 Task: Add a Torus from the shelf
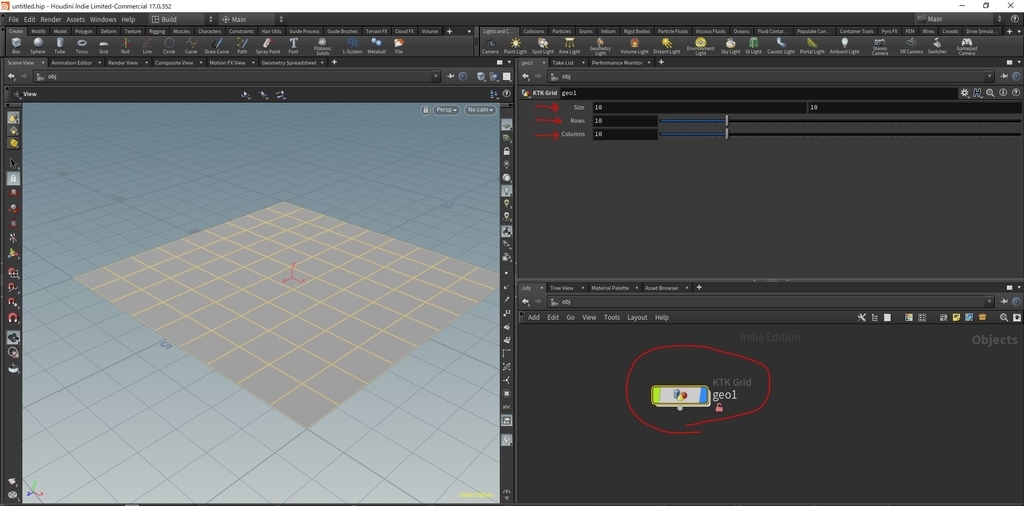(82, 46)
